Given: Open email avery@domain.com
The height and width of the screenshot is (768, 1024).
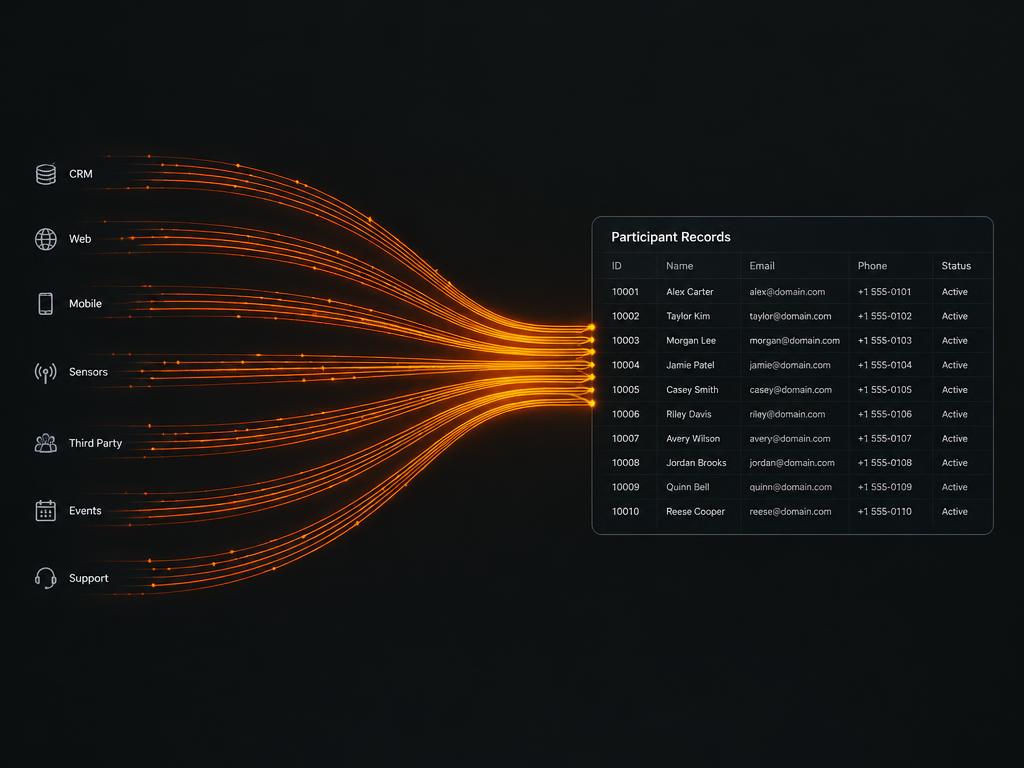Looking at the screenshot, I should click(x=790, y=439).
